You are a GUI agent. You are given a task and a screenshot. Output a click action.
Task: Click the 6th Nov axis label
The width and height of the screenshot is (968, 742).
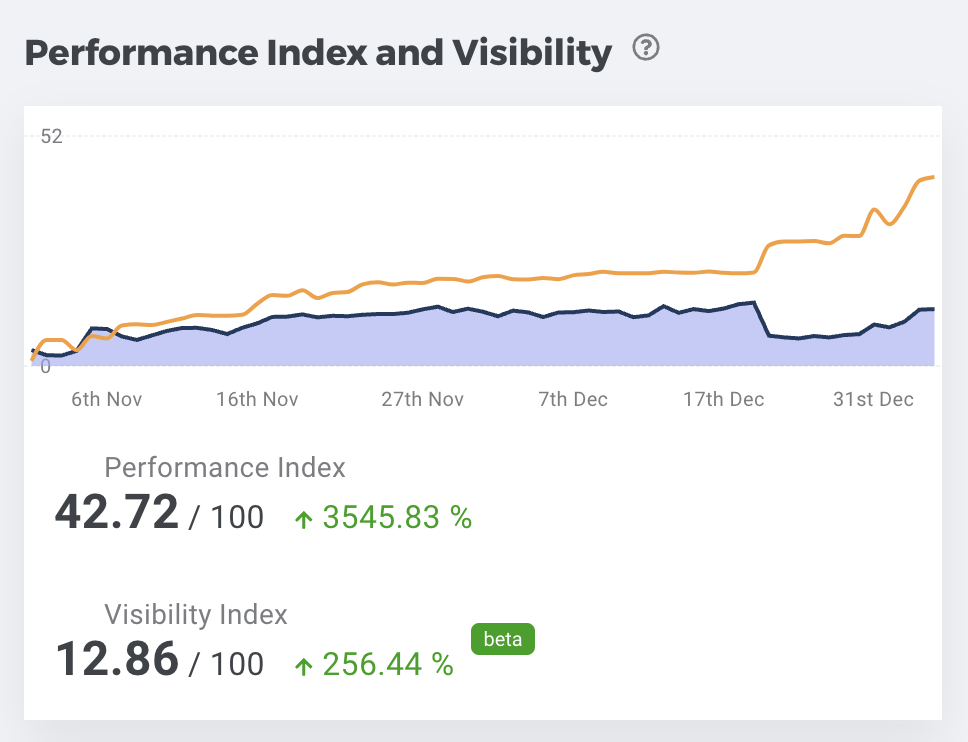pyautogui.click(x=107, y=399)
